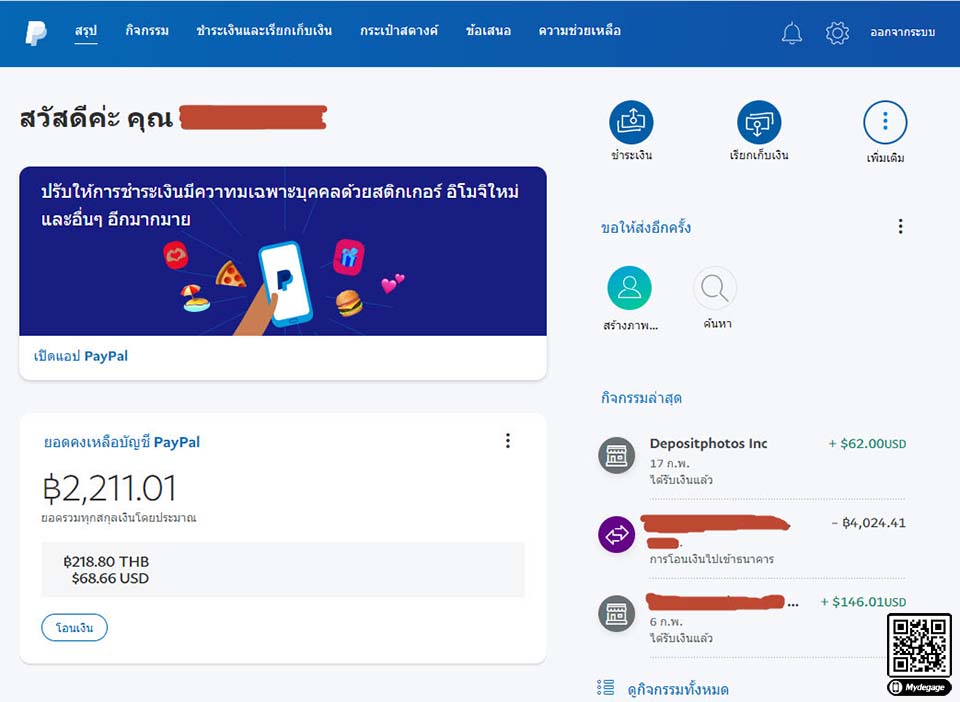Image resolution: width=960 pixels, height=702 pixels.
Task: Click ออกจากระบบ to log out
Action: tap(902, 32)
